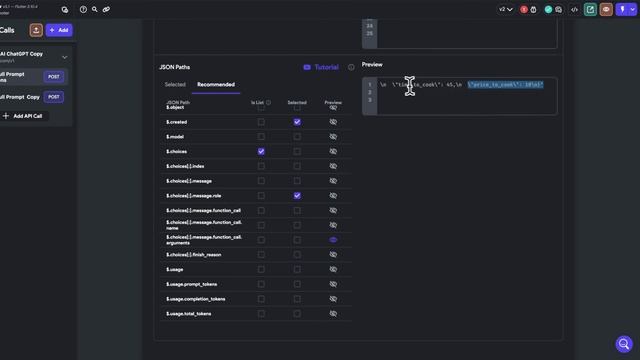Click the orange preview eye button
The width and height of the screenshot is (640, 360).
[x=606, y=9]
